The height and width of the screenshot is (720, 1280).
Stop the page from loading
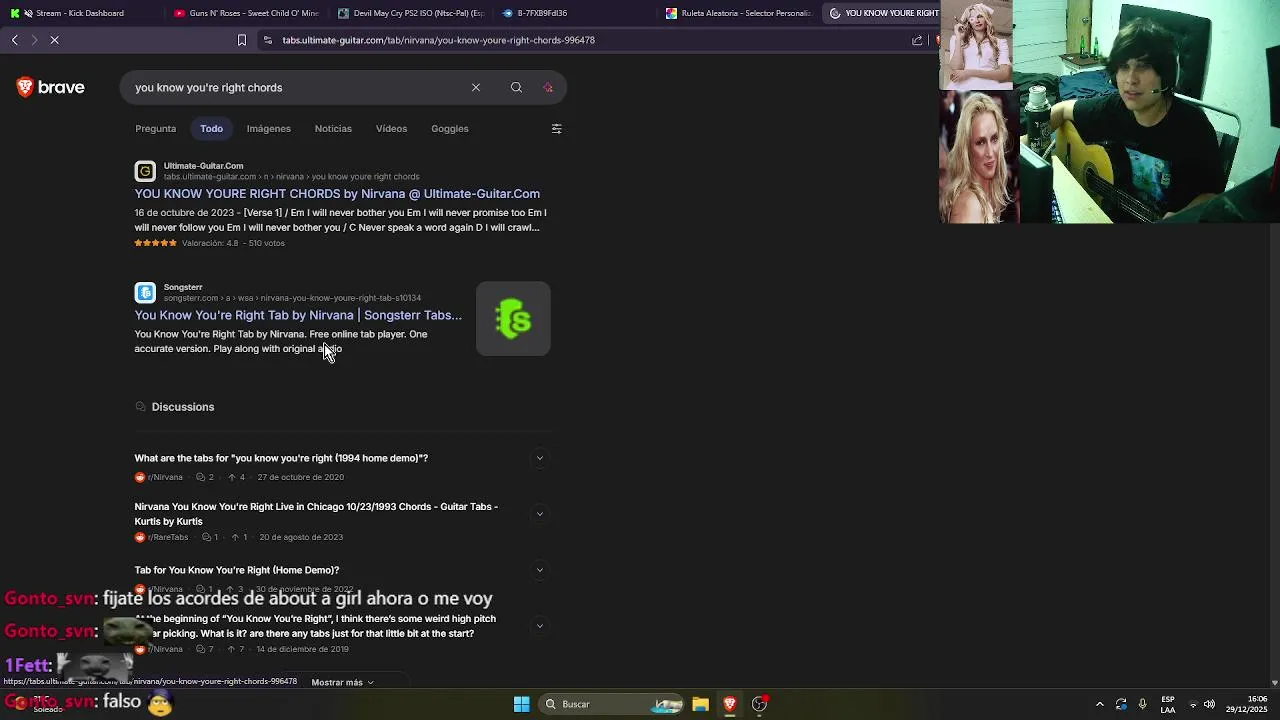[55, 40]
